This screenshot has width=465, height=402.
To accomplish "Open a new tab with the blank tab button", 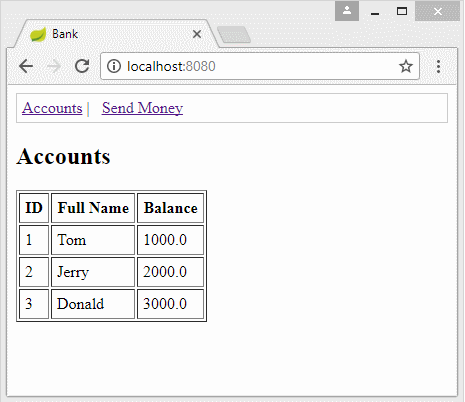I will (234, 35).
